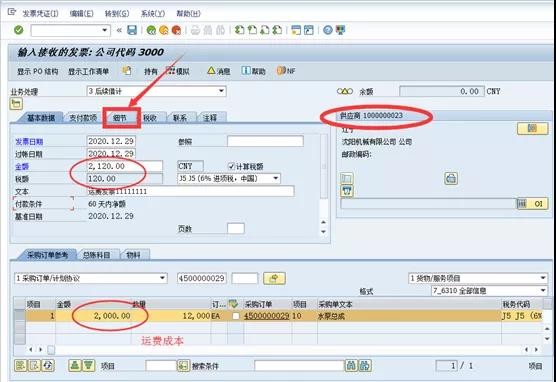Switch to the 细节 (Details) tab
The width and height of the screenshot is (556, 382).
[120, 118]
